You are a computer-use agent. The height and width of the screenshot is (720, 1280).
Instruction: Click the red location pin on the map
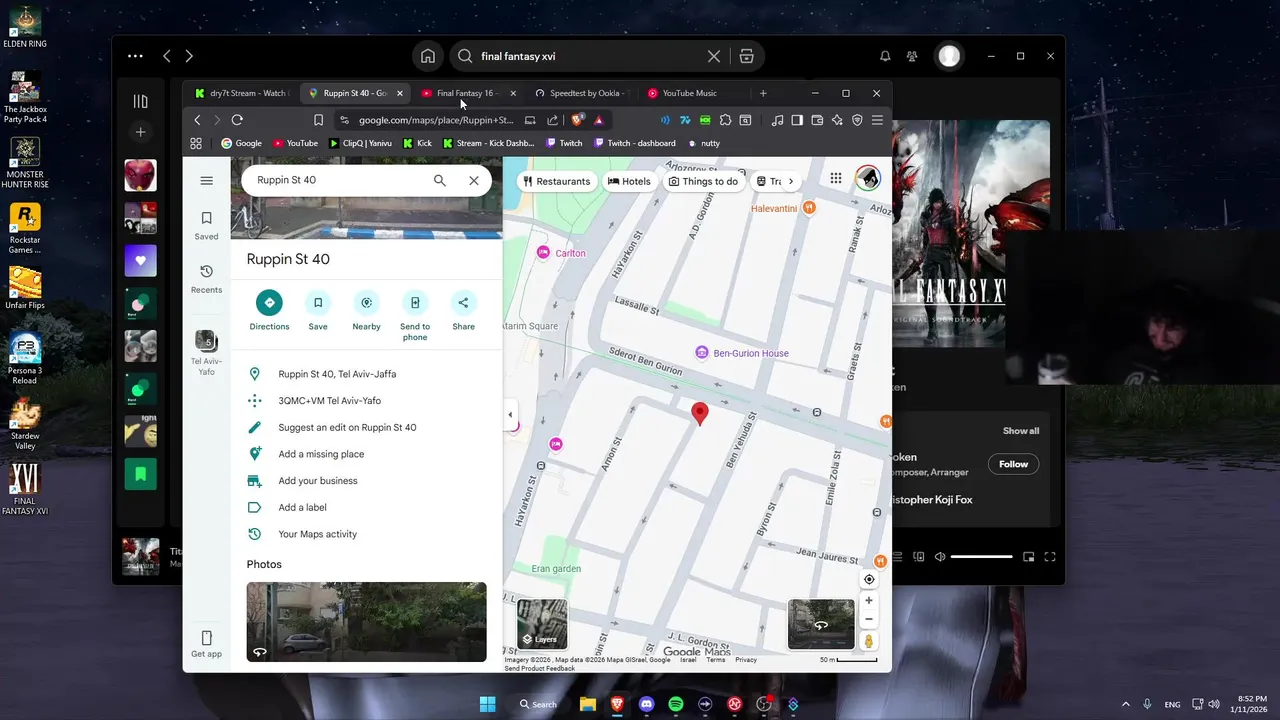700,413
